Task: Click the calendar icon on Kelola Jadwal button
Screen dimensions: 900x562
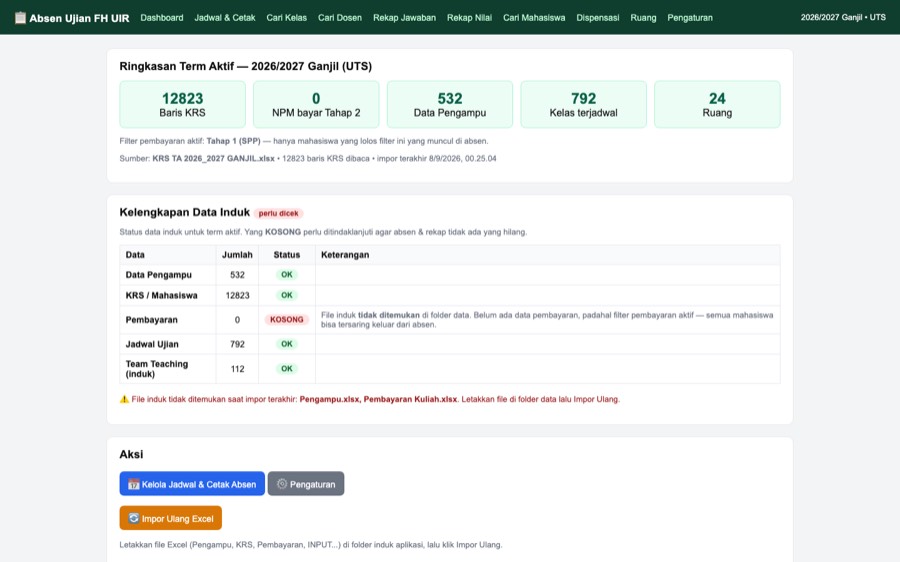Action: (133, 485)
